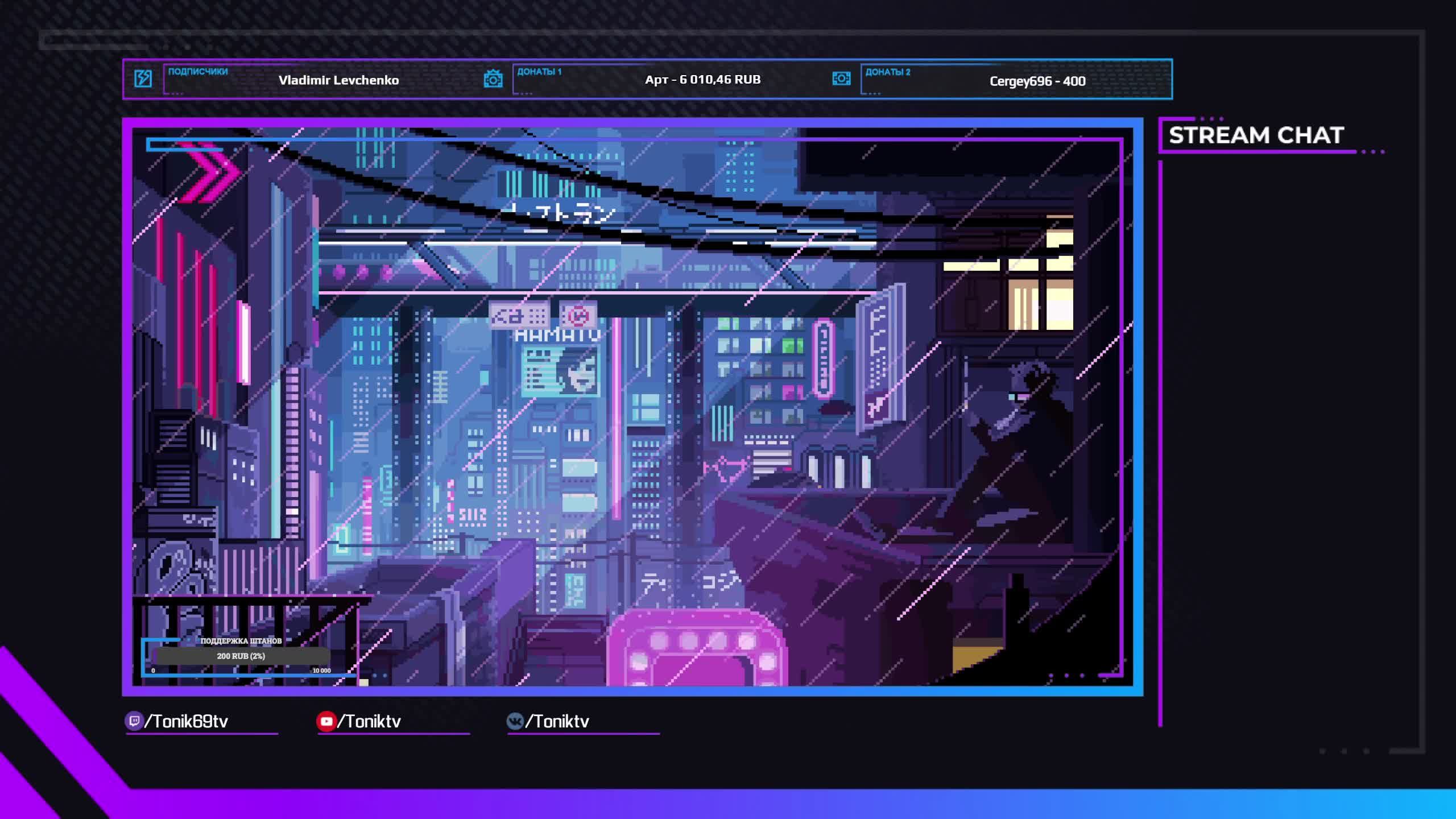Click the YouTube logo icon
This screenshot has width=1456, height=819.
coord(326,721)
